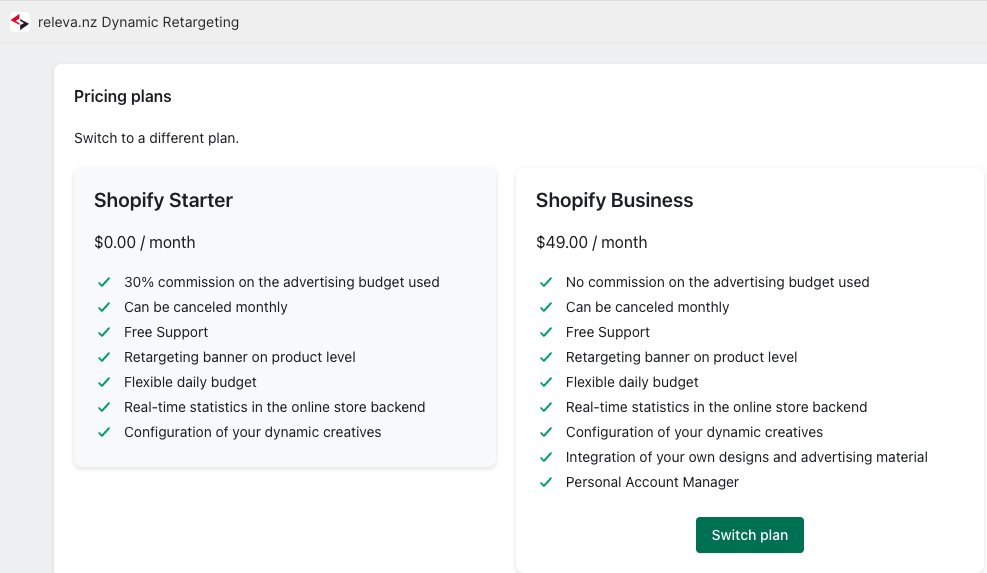
Task: Click Starter plan Retargeting banner checkmark
Action: [x=104, y=357]
